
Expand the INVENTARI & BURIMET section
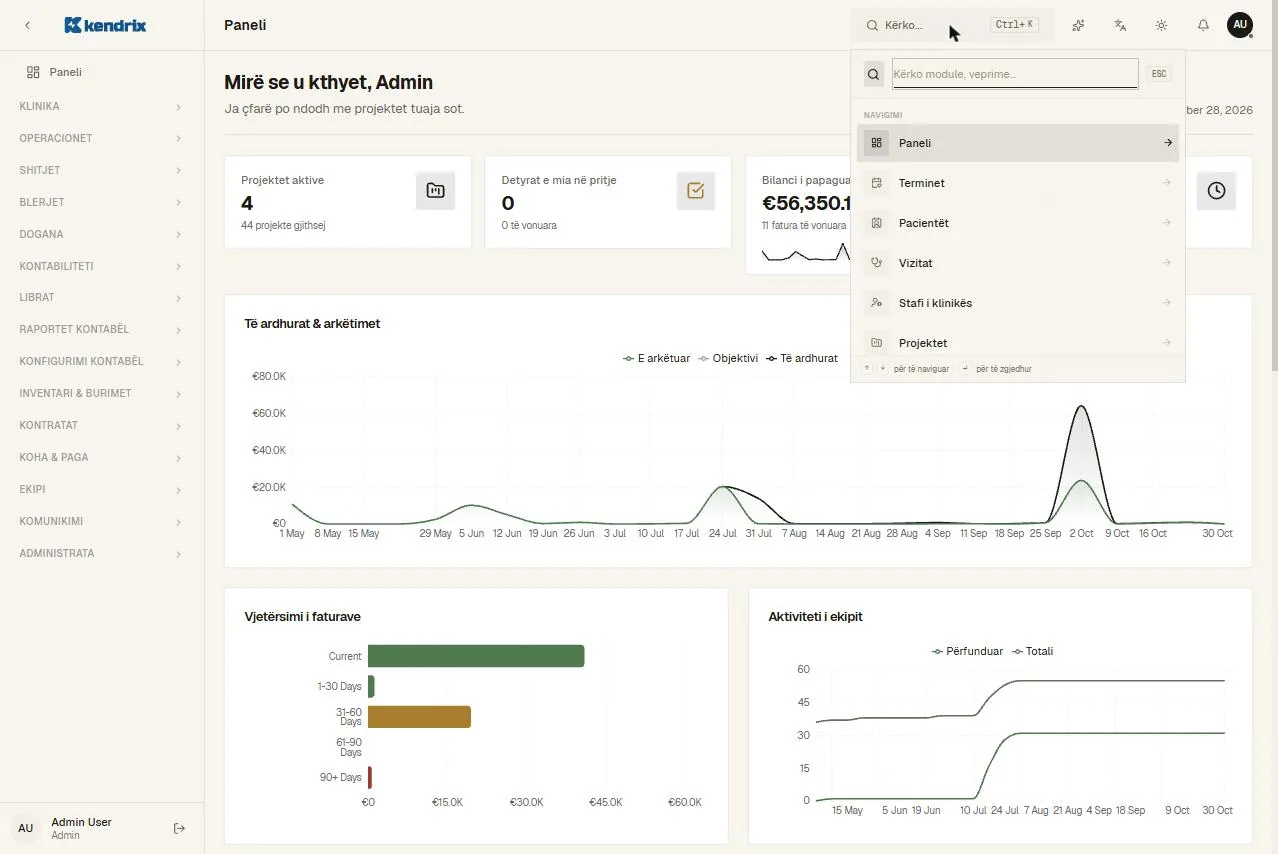point(101,393)
